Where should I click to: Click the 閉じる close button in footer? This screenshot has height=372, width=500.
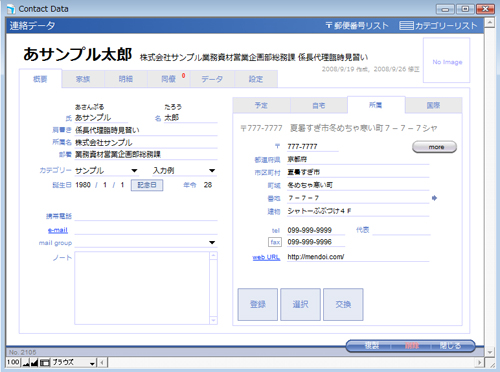(451, 346)
